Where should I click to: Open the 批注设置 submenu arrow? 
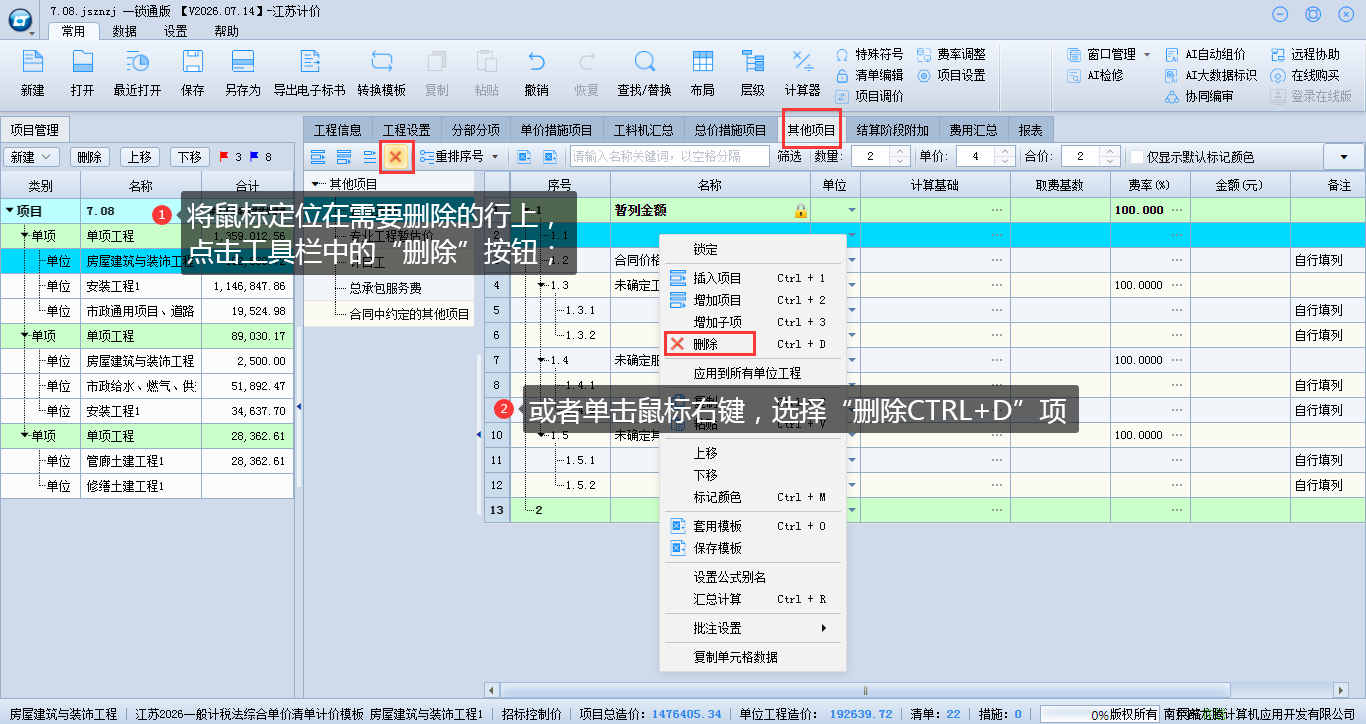(x=824, y=628)
